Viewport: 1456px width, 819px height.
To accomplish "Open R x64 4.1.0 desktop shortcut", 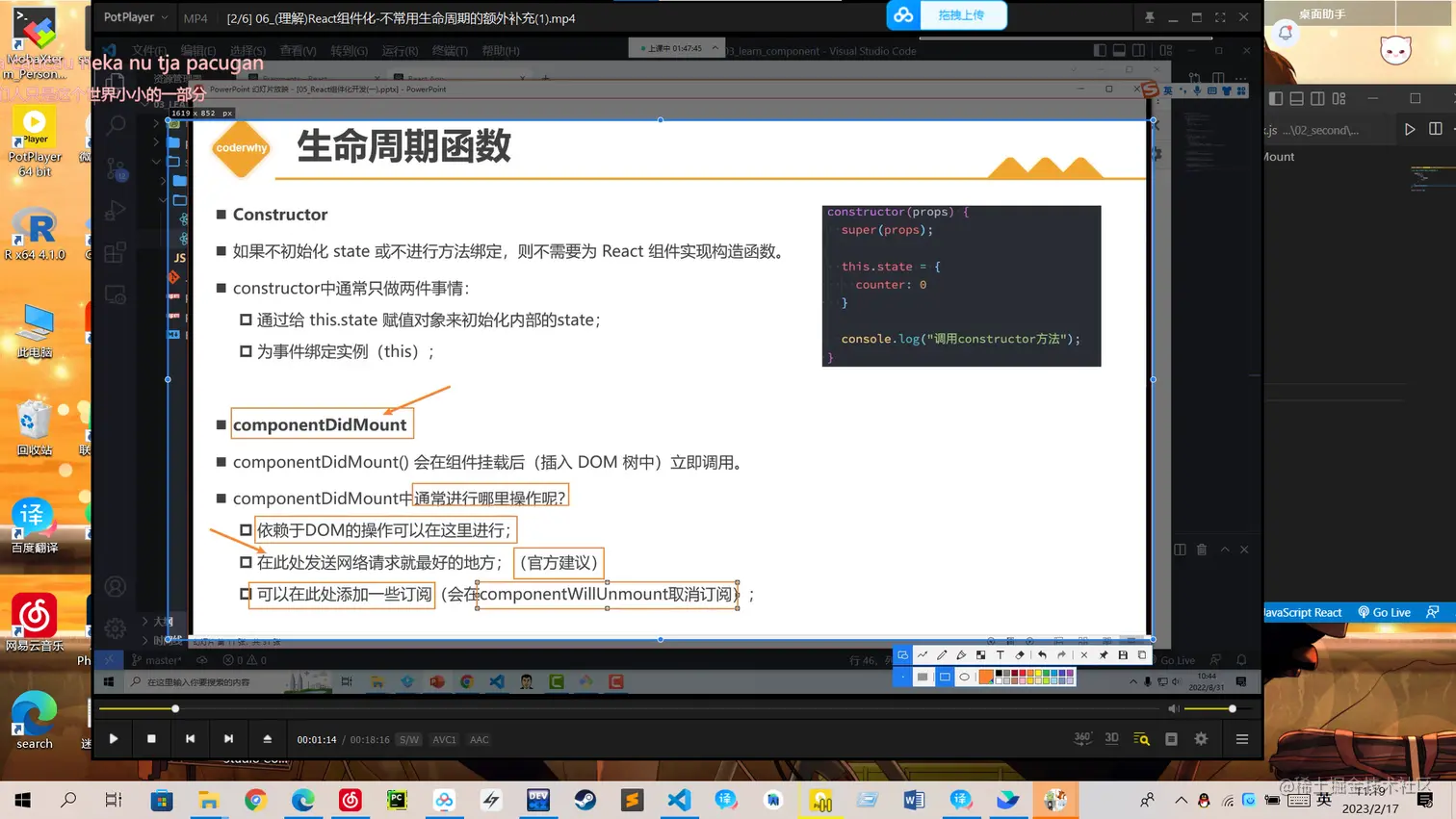I will (35, 234).
